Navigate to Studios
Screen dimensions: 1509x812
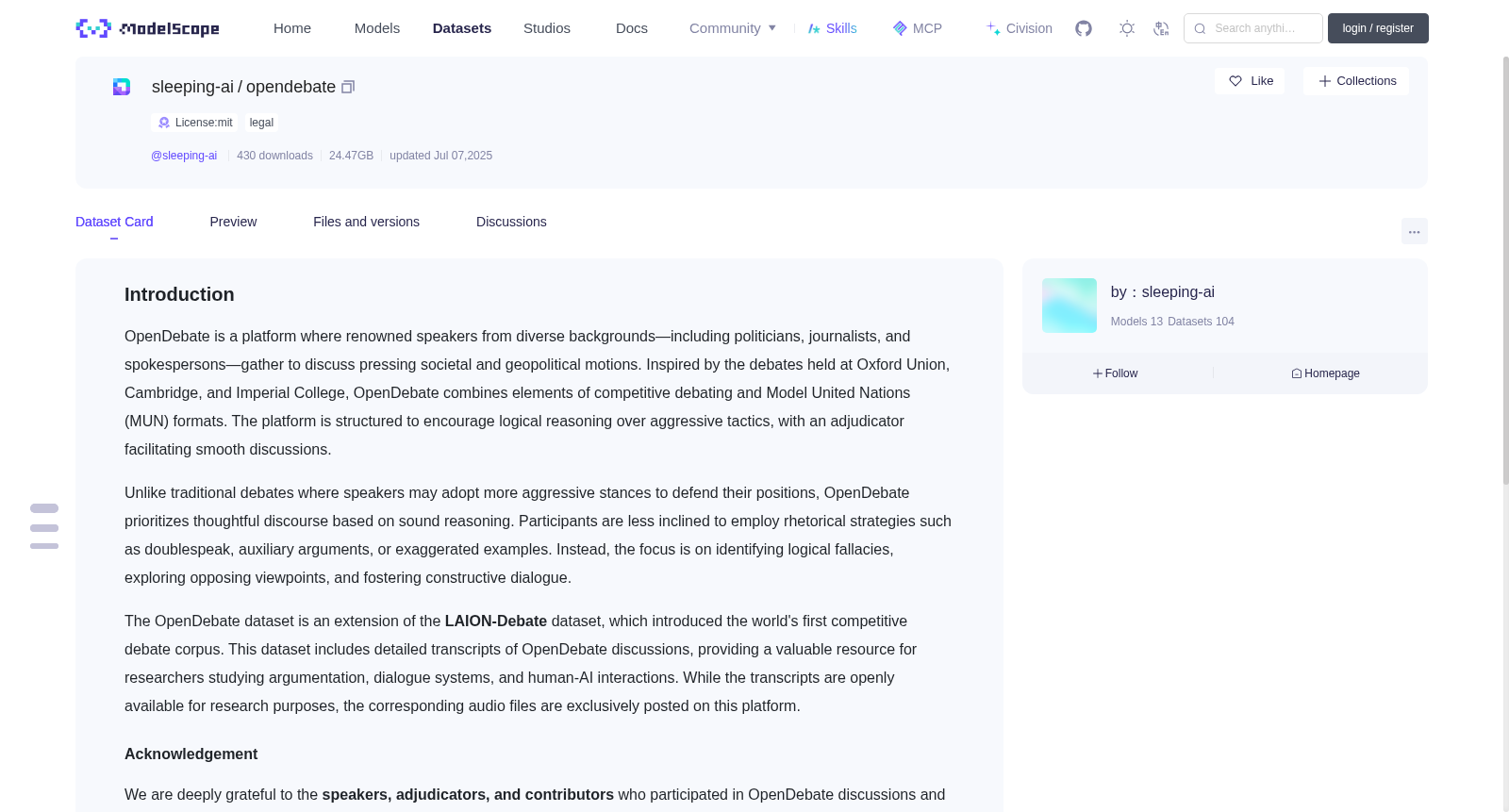click(x=547, y=28)
